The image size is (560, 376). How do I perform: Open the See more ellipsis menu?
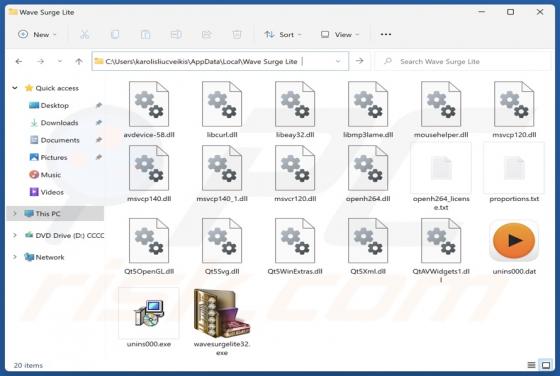386,35
